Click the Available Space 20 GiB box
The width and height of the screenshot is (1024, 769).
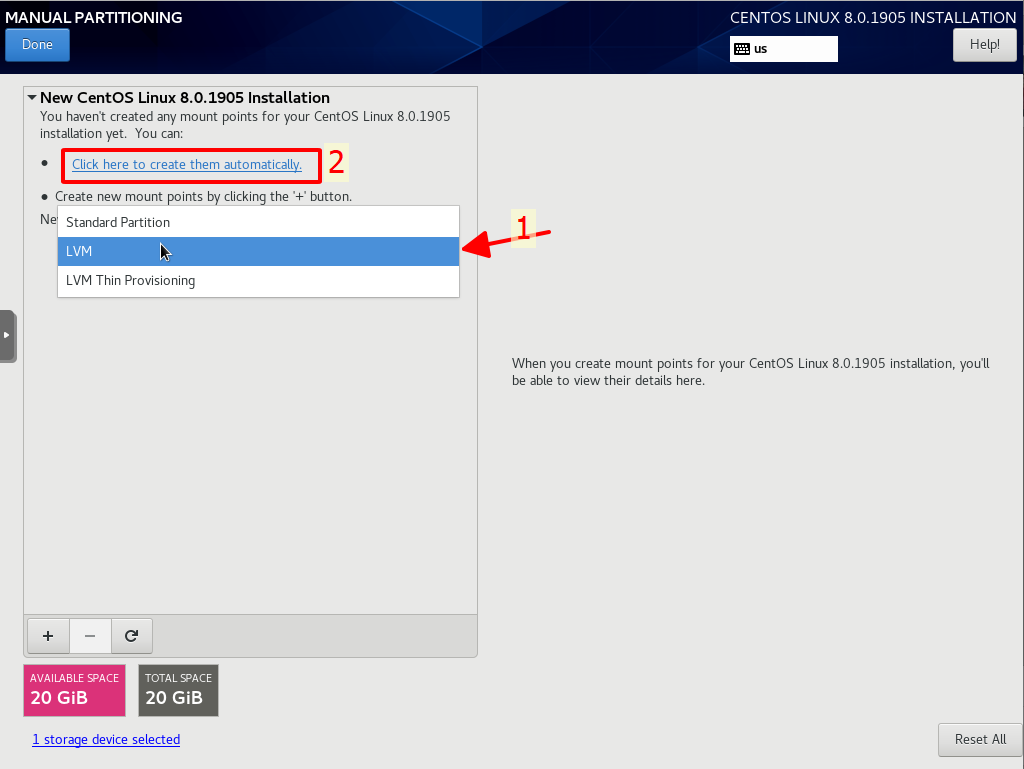pyautogui.click(x=74, y=691)
